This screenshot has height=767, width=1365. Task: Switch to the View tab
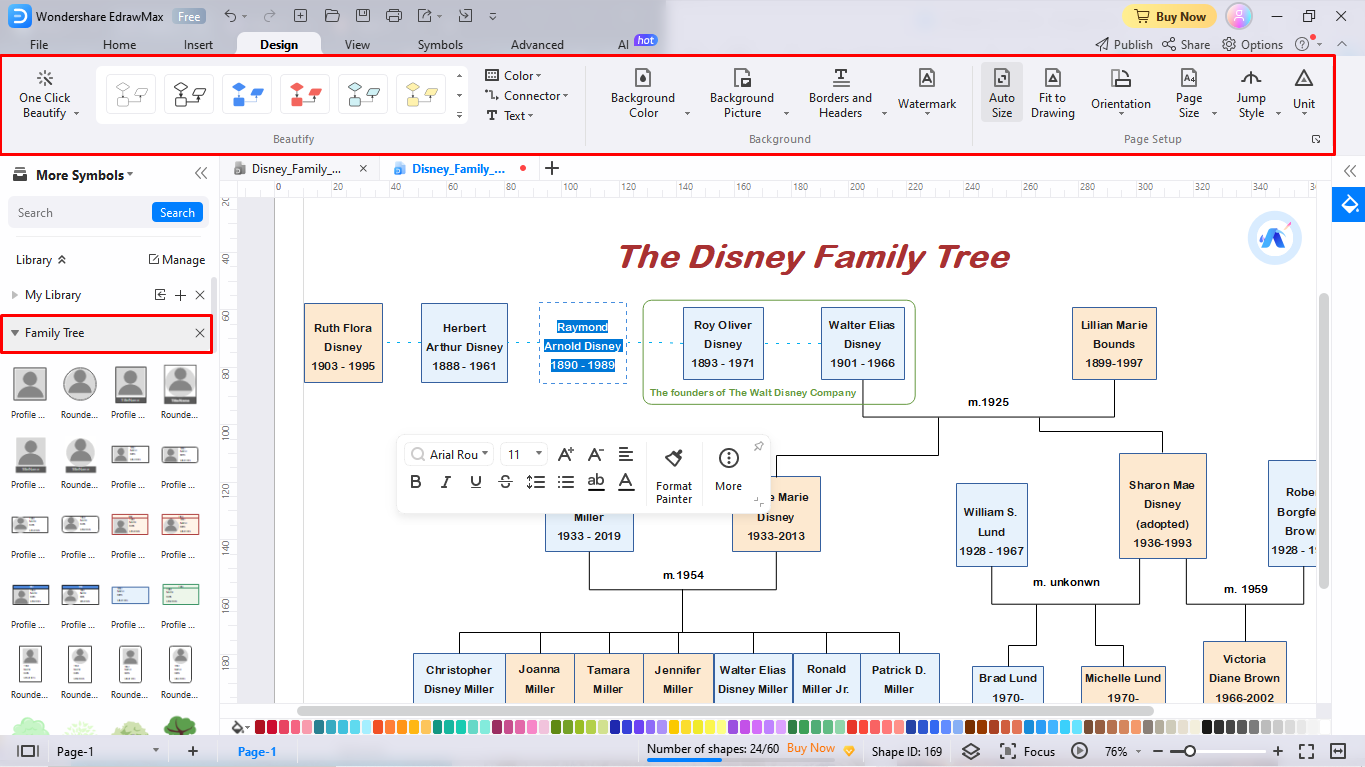(357, 44)
